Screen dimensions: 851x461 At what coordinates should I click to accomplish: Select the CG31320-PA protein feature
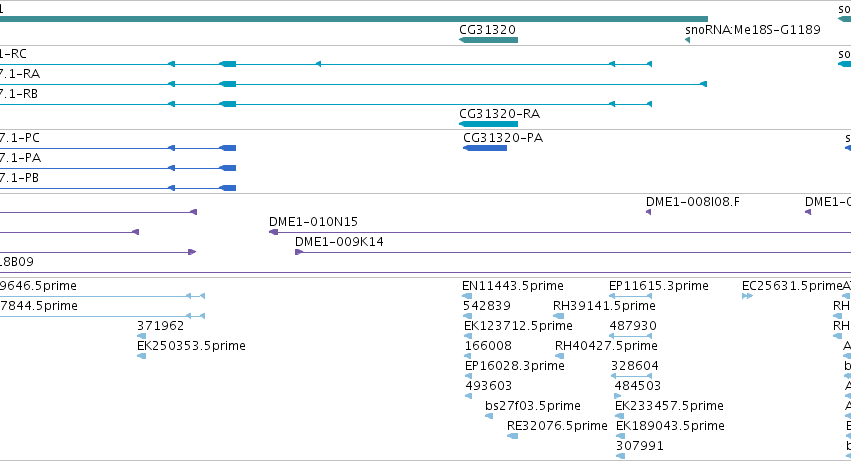(485, 148)
